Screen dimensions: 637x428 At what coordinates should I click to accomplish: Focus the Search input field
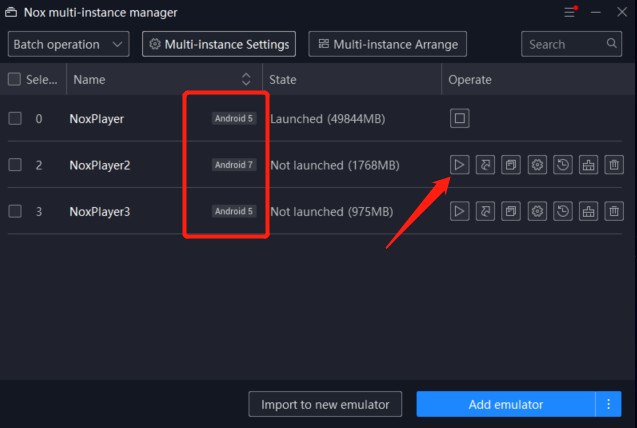(565, 44)
